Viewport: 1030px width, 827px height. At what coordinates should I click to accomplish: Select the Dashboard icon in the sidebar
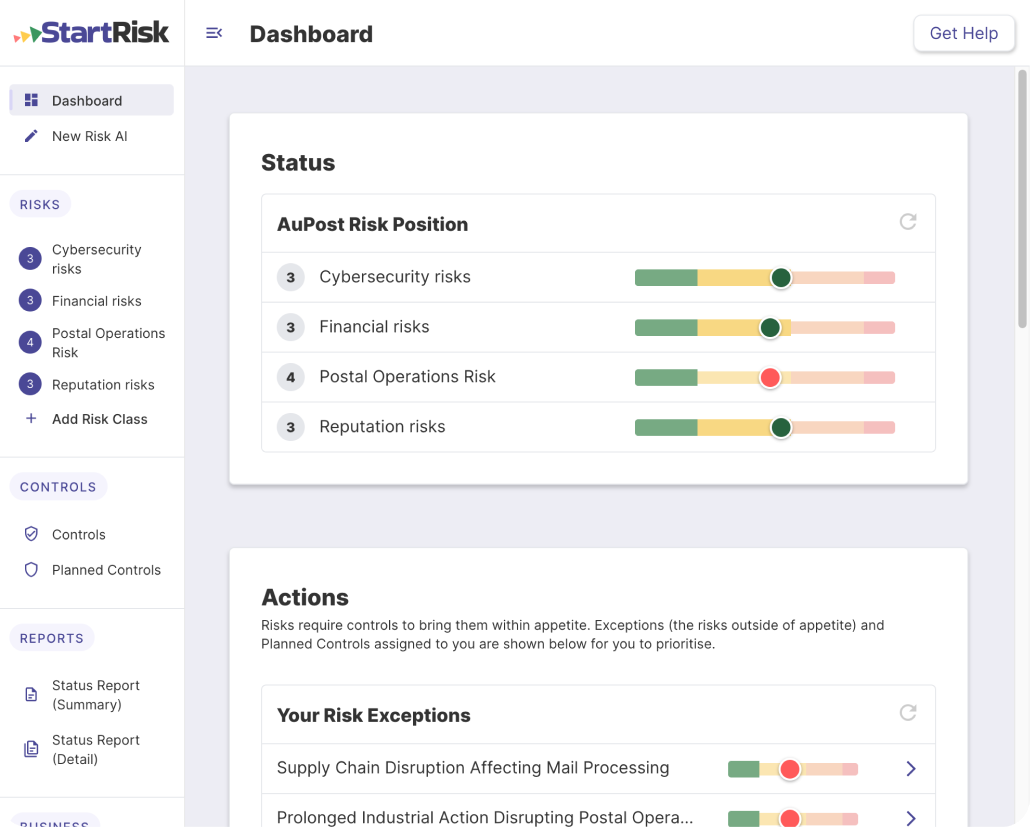[x=30, y=100]
